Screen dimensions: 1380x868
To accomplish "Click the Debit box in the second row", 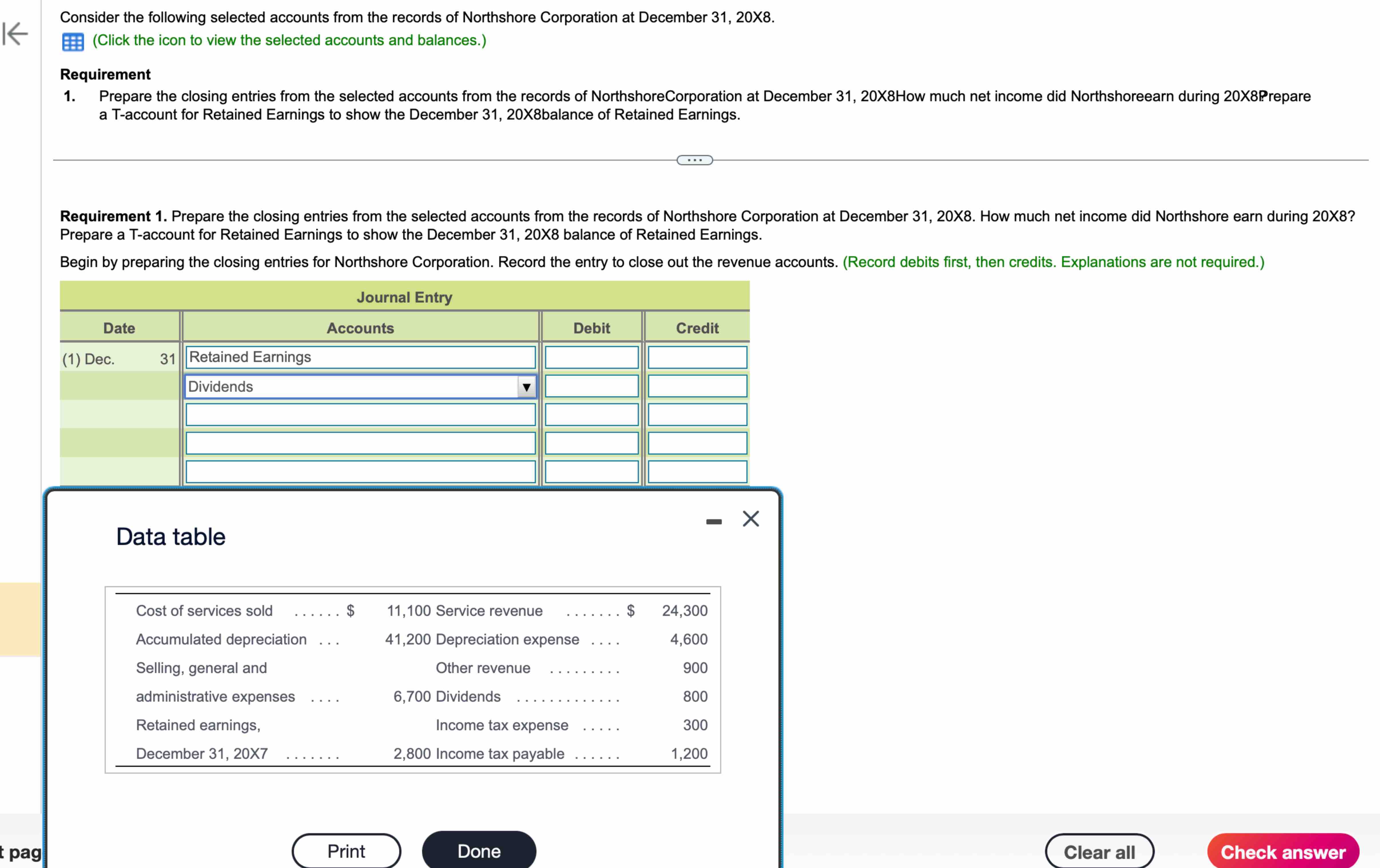I will point(592,386).
